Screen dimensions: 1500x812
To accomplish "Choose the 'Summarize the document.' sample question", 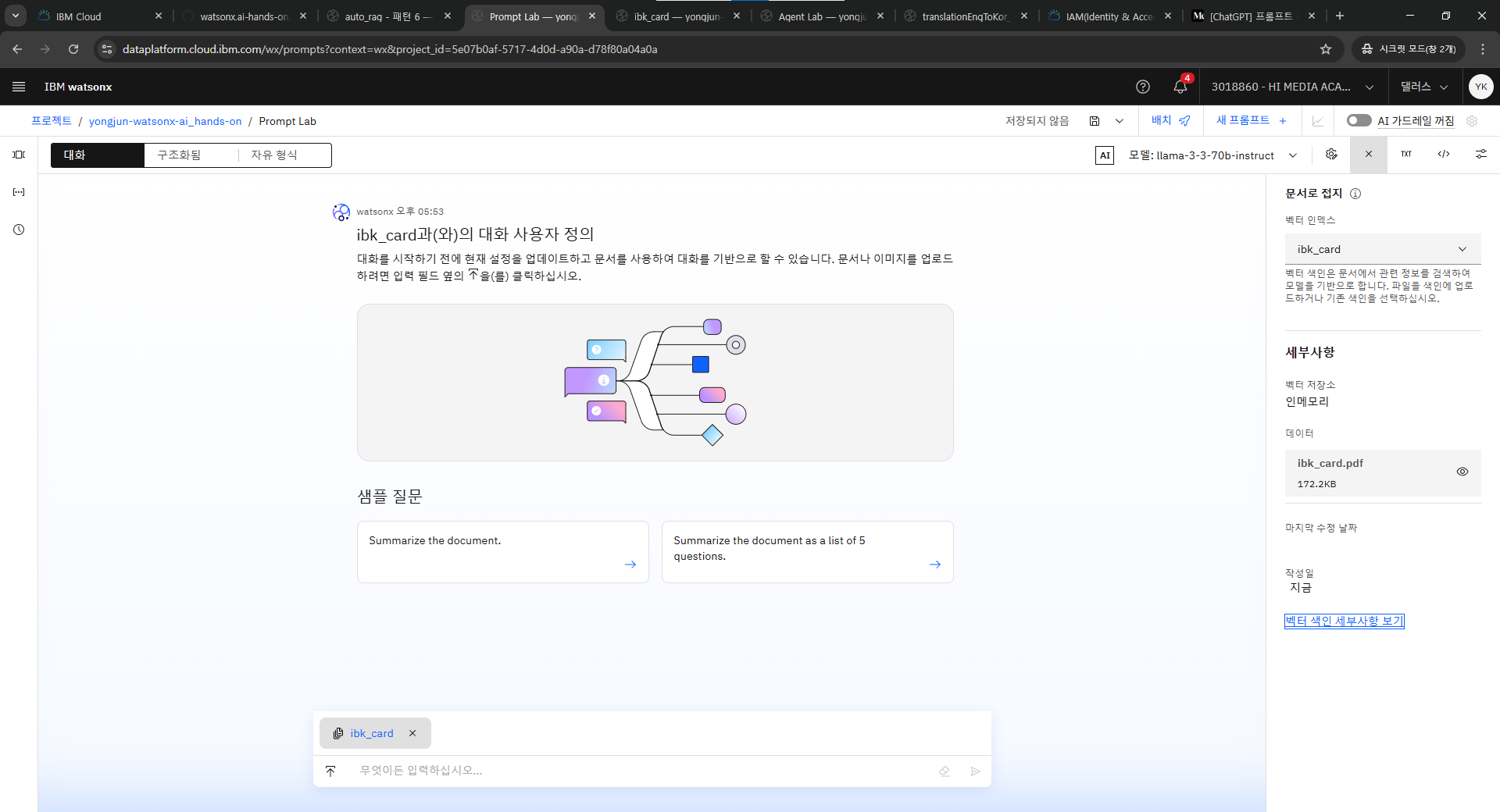I will [x=503, y=552].
